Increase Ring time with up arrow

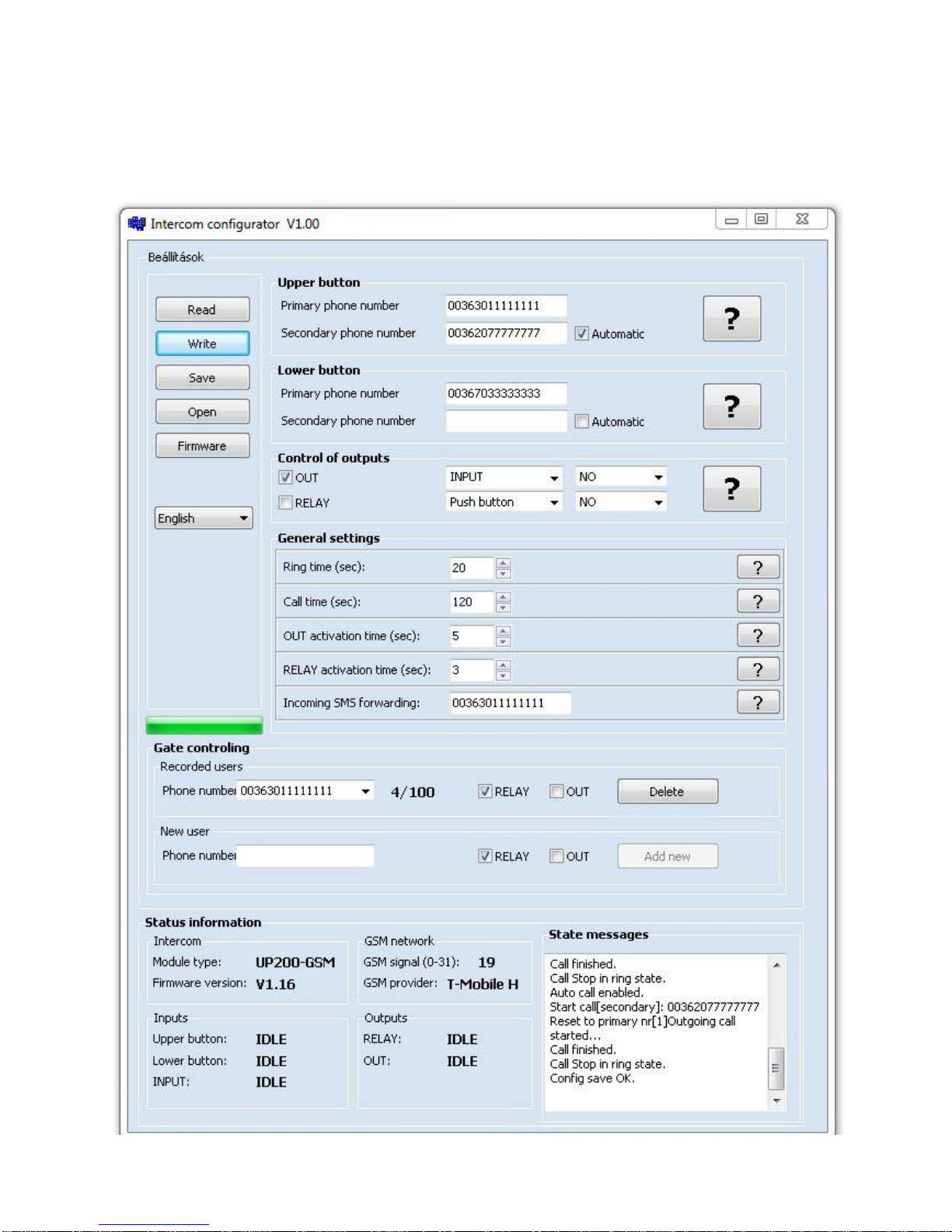tap(504, 563)
